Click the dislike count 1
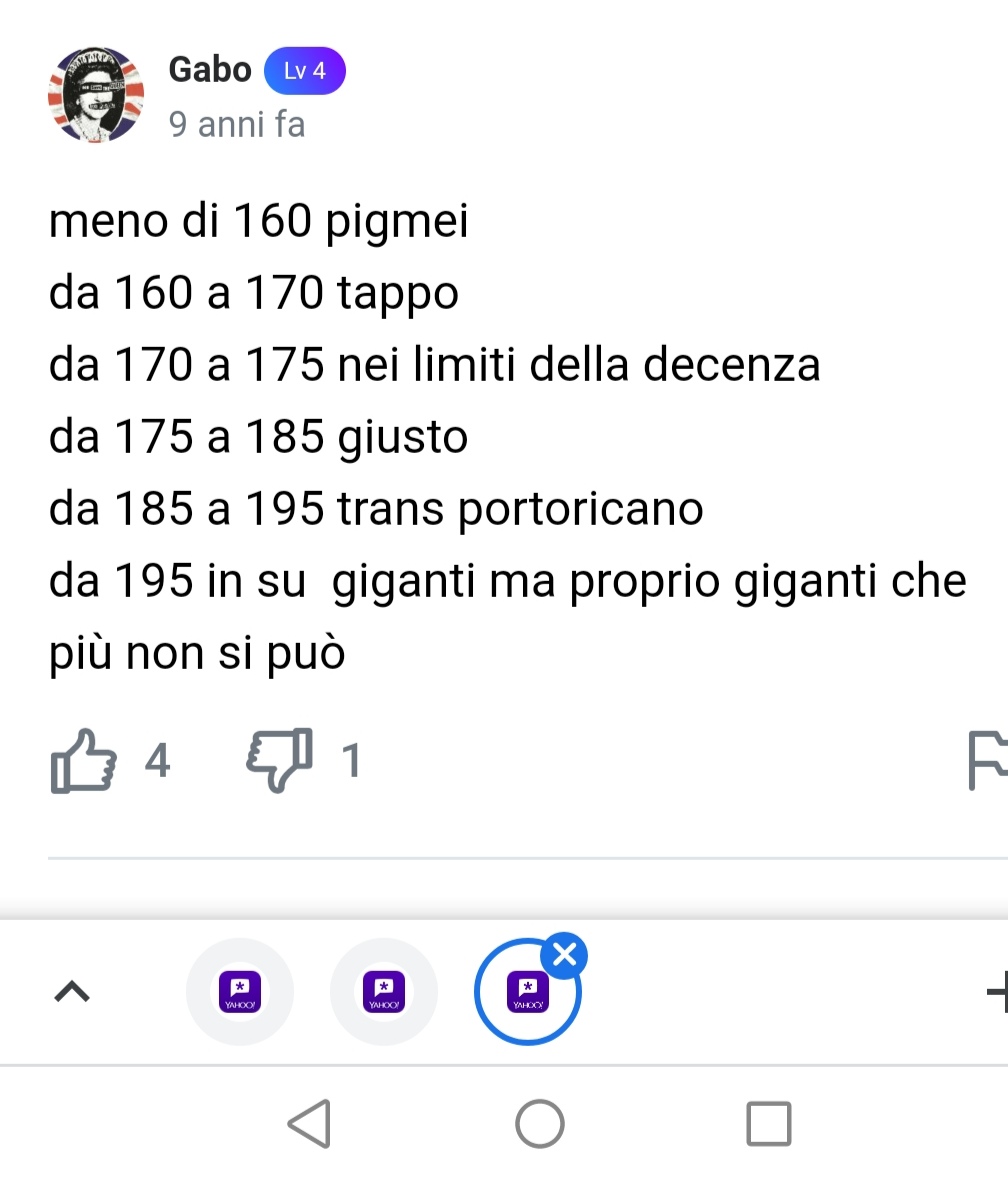 pyautogui.click(x=351, y=760)
